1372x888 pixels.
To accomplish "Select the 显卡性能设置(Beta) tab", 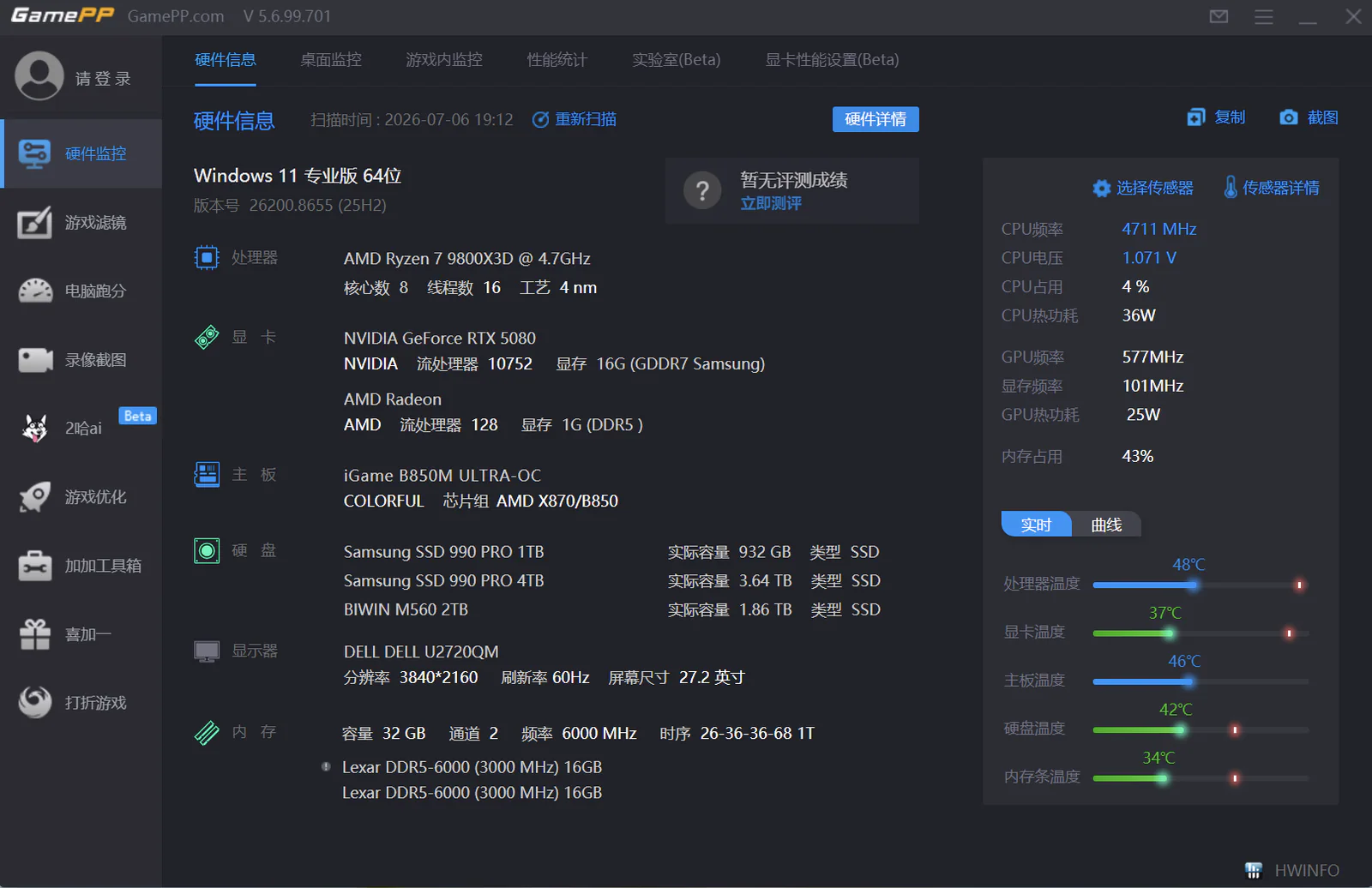I will pos(833,59).
